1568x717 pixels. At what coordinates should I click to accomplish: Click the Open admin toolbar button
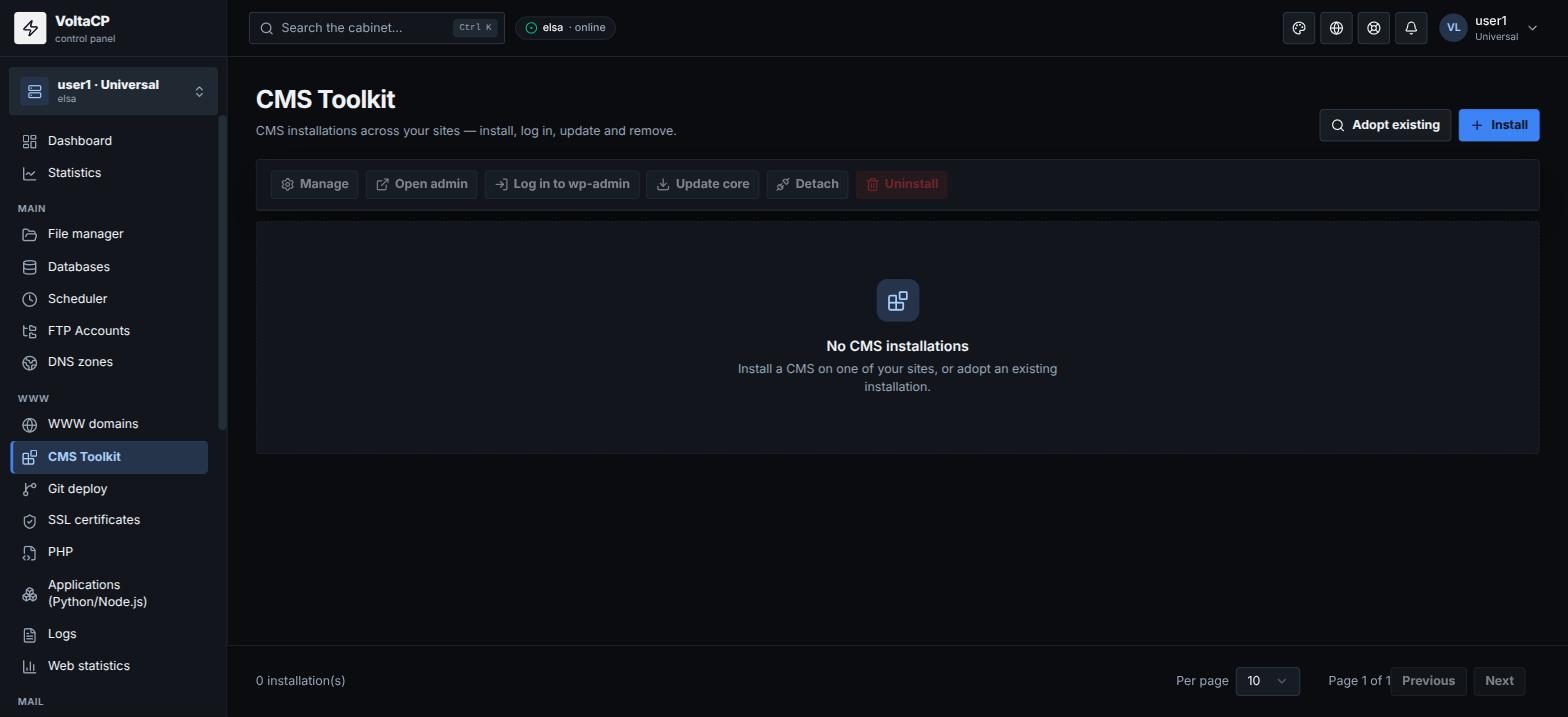pyautogui.click(x=421, y=184)
